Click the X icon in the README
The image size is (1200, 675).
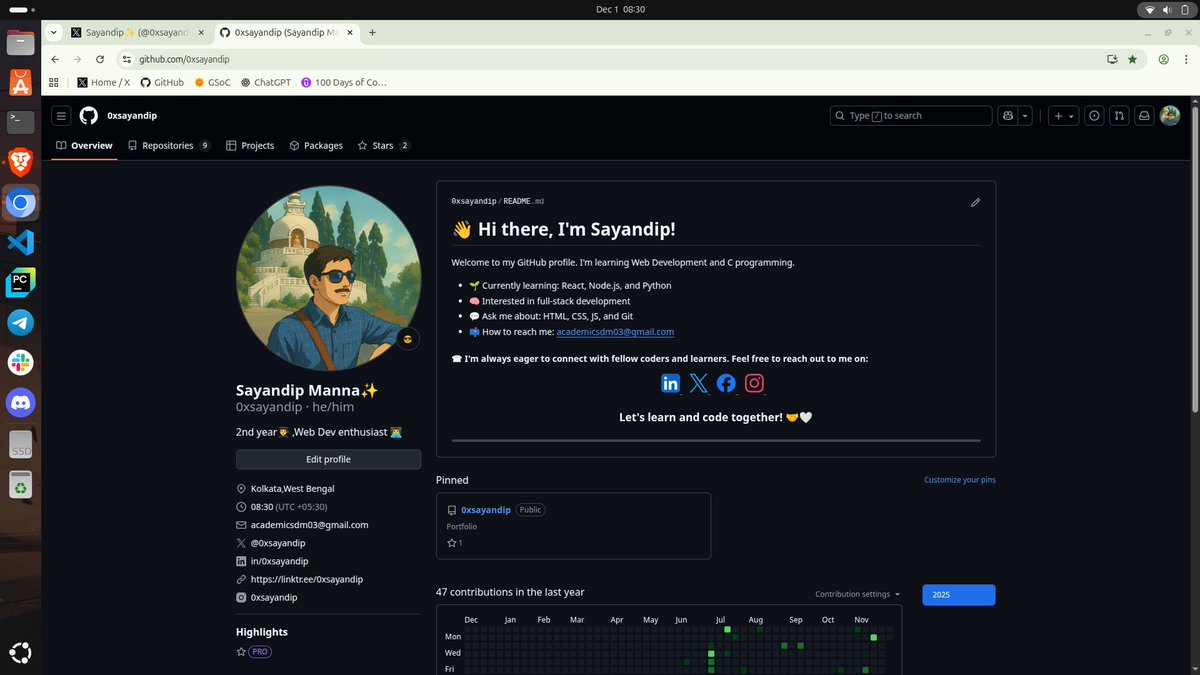coord(699,382)
